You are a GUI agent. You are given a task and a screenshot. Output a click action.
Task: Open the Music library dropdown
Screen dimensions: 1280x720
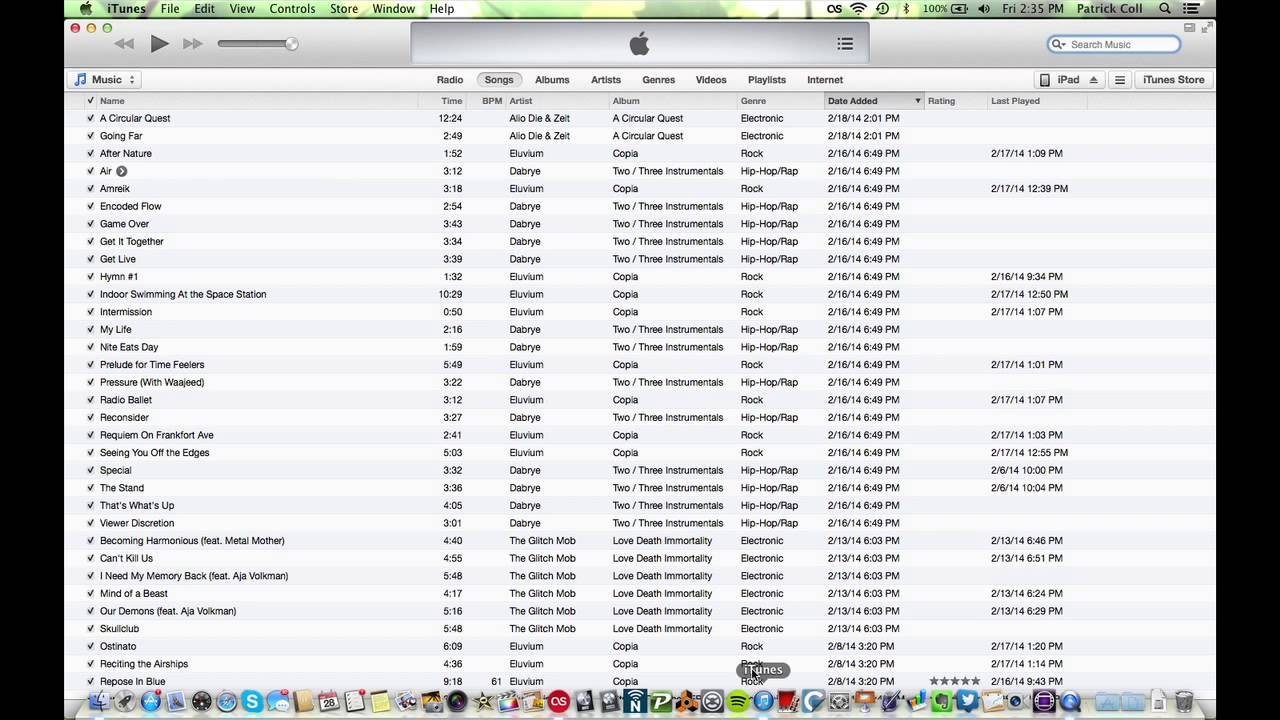point(104,80)
